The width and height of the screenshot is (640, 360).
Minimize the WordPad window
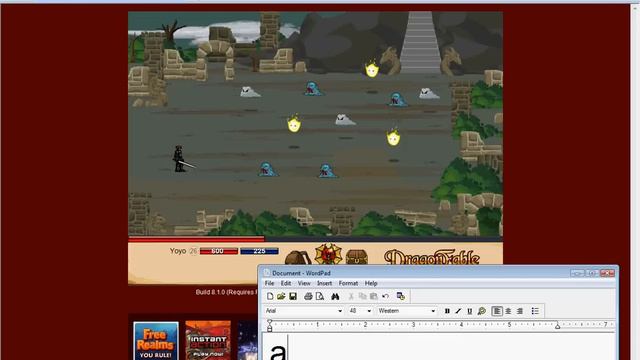pos(577,273)
